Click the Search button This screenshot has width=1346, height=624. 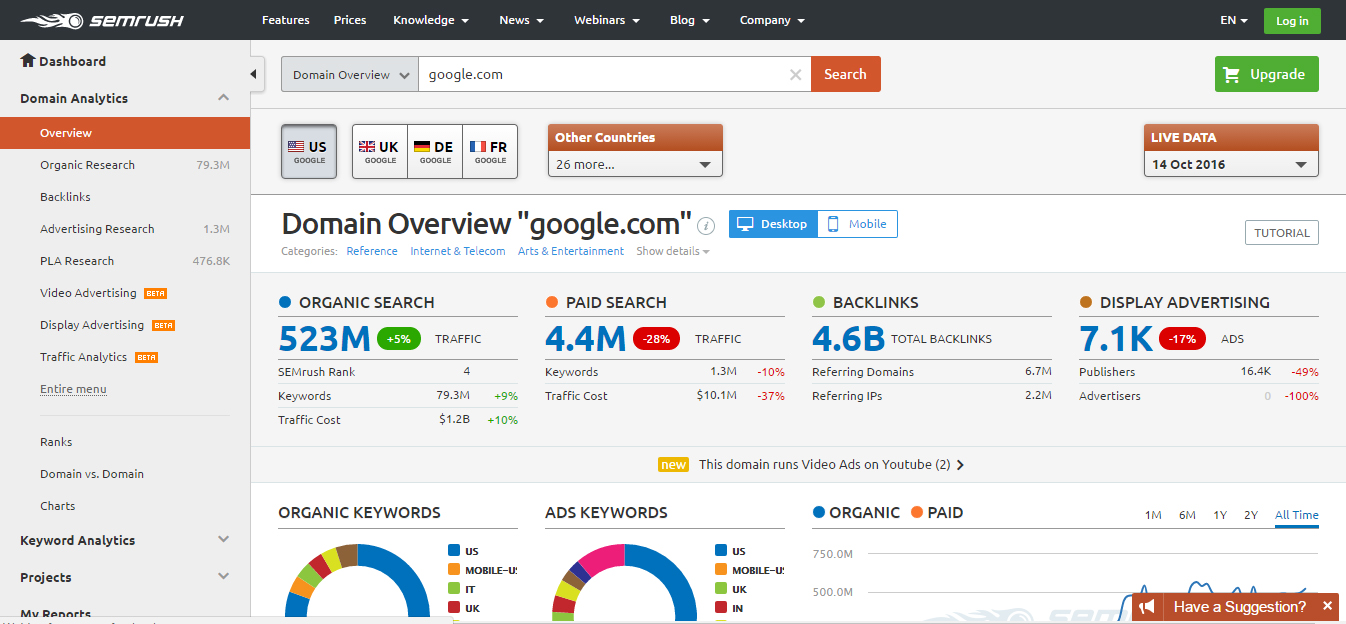[845, 74]
